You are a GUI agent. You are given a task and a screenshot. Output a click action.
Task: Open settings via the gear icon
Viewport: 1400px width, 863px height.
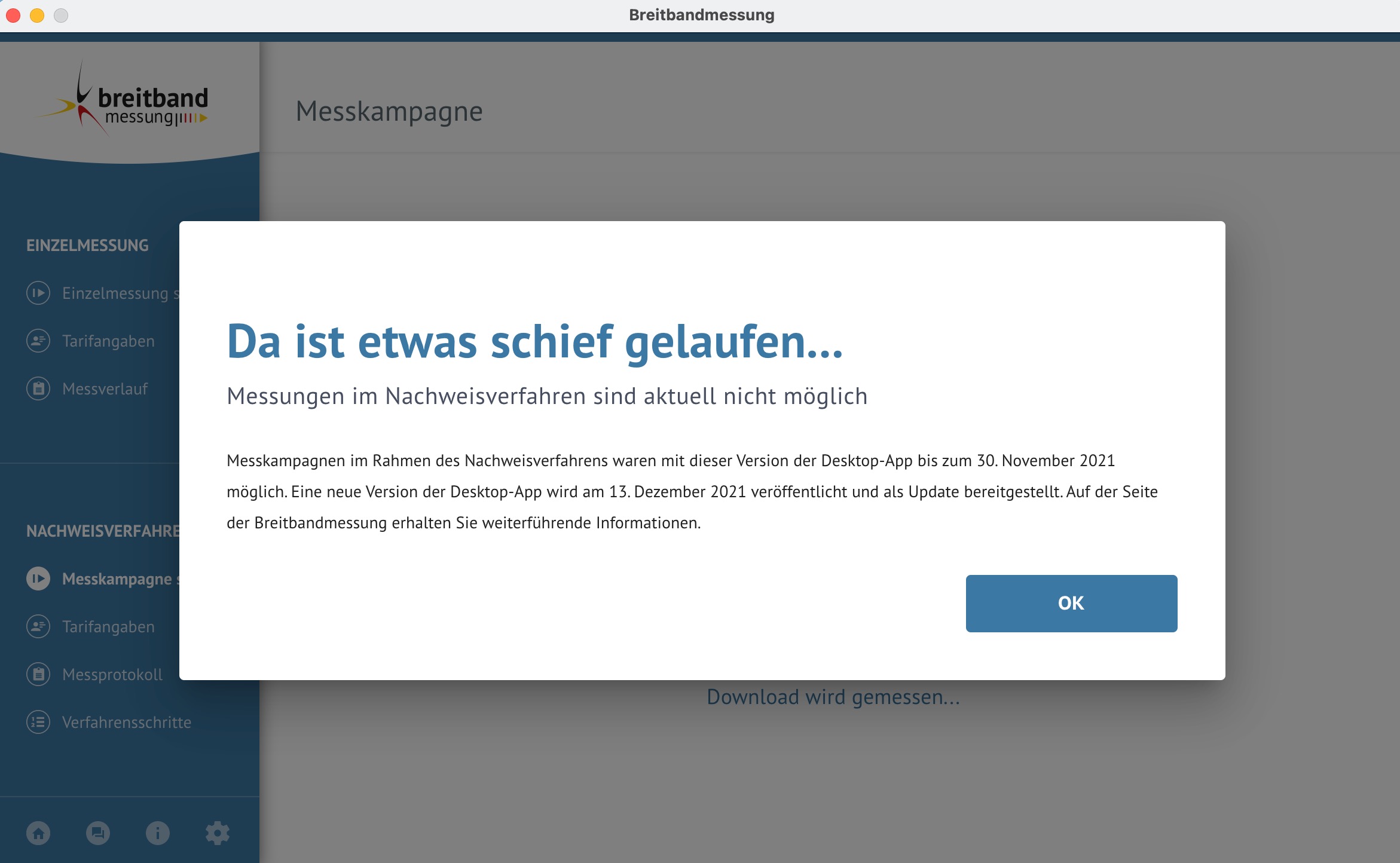218,833
